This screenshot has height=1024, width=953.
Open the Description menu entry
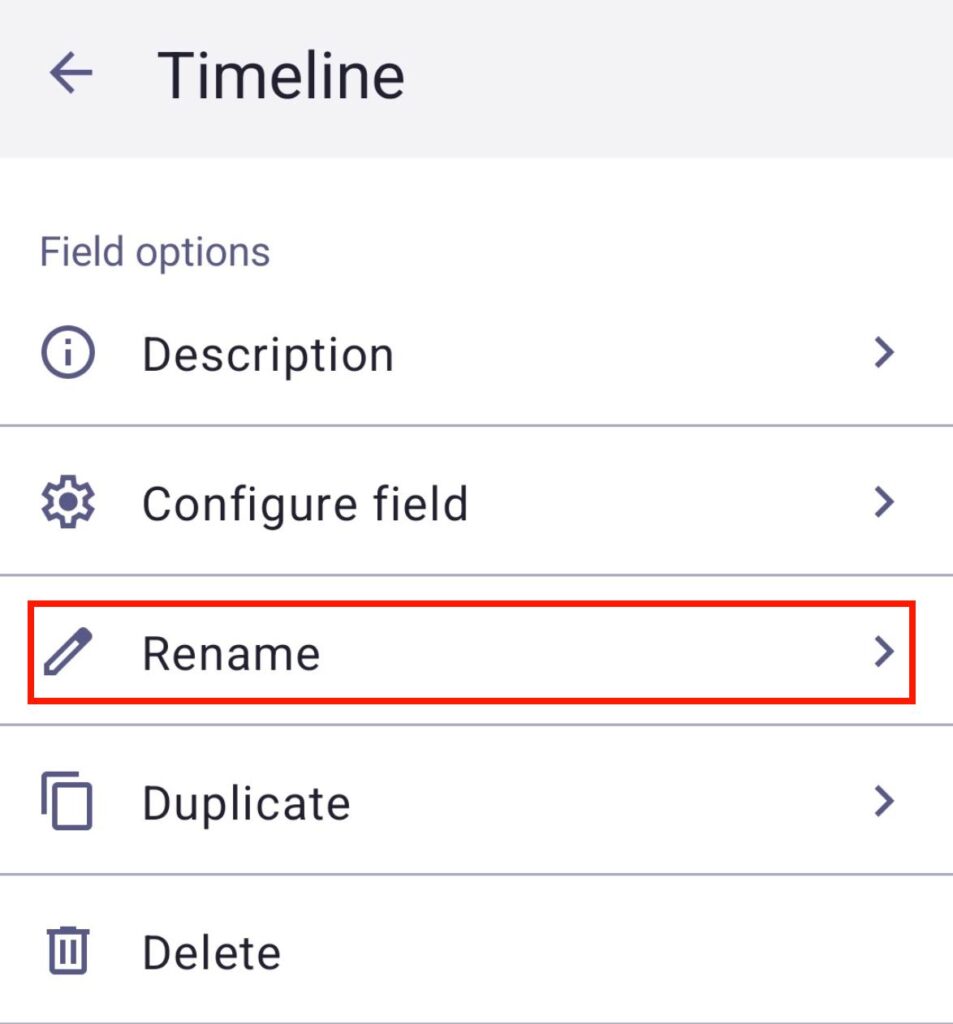[268, 355]
